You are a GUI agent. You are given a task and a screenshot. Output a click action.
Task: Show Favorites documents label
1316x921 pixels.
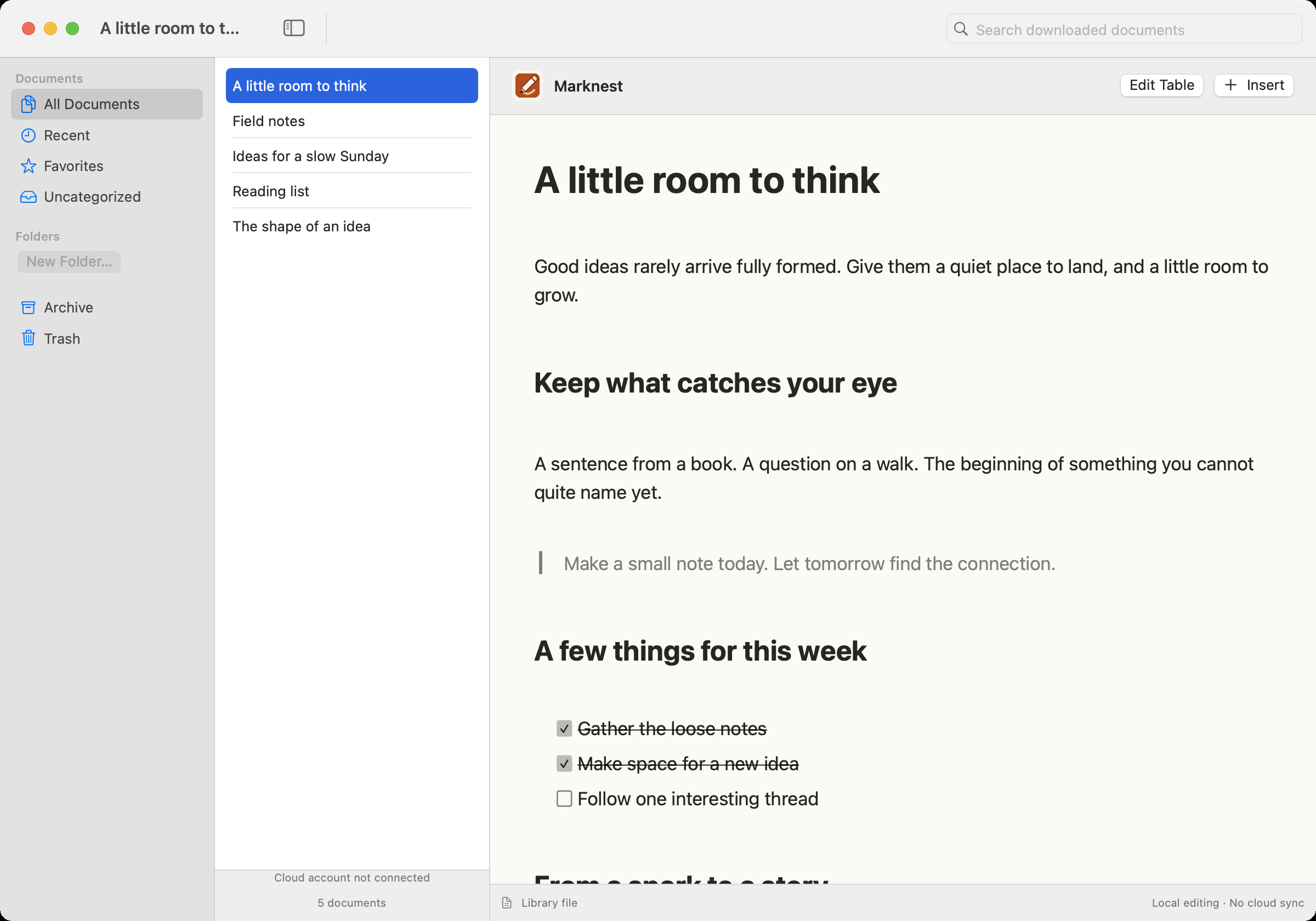pos(73,166)
